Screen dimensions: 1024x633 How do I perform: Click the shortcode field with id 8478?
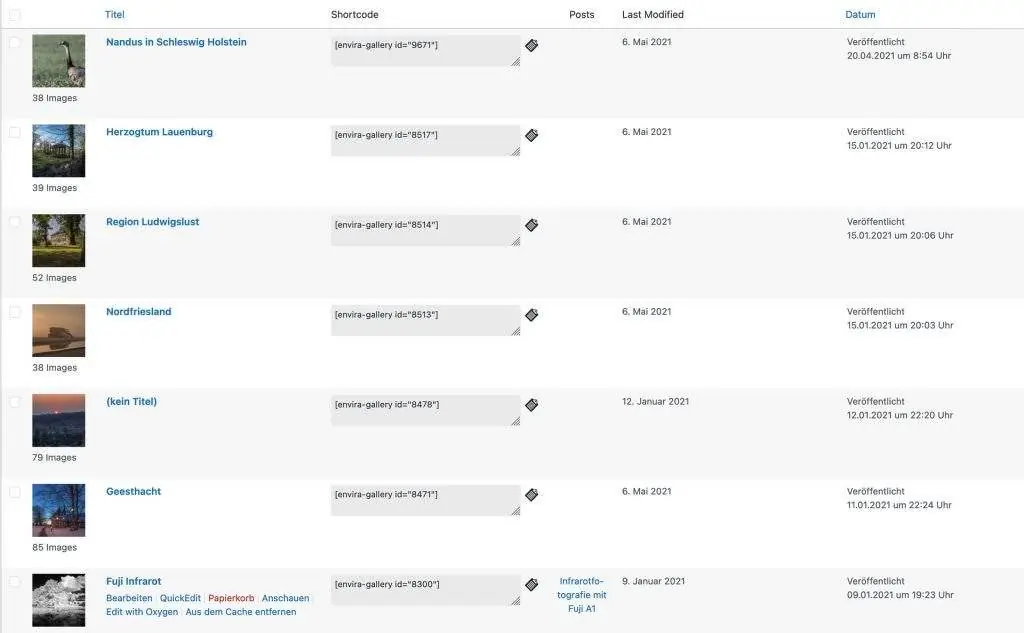tap(425, 410)
